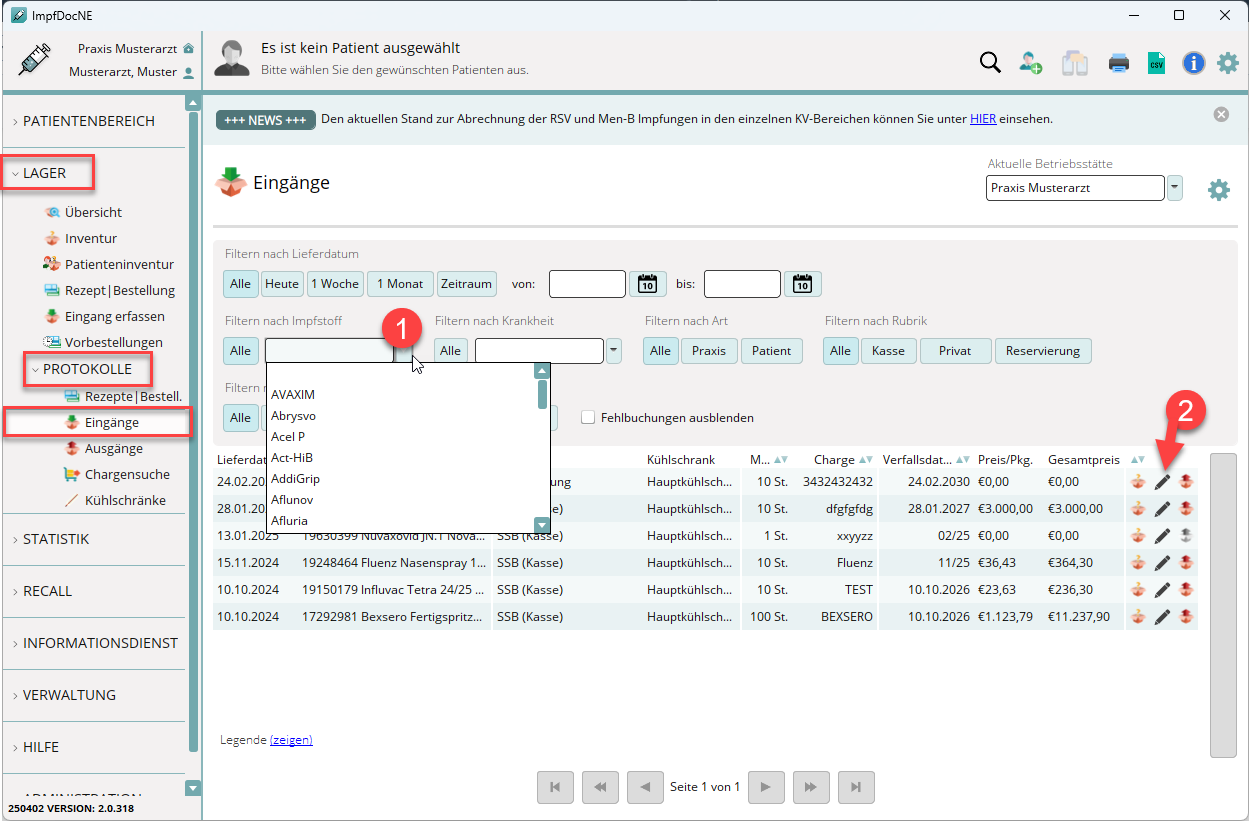Viewport: 1249px width, 821px height.
Task: Select the 'Reservierung' Rubrik filter
Action: point(1043,351)
